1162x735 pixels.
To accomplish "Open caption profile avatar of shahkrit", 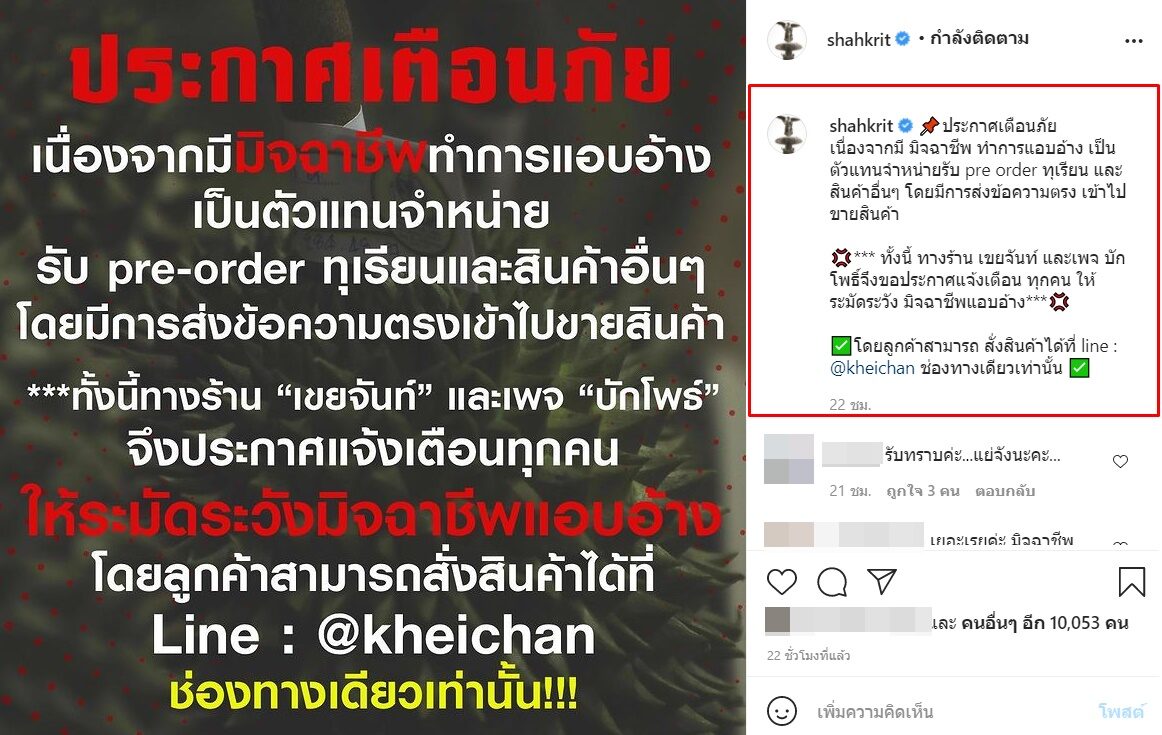I will [x=786, y=135].
